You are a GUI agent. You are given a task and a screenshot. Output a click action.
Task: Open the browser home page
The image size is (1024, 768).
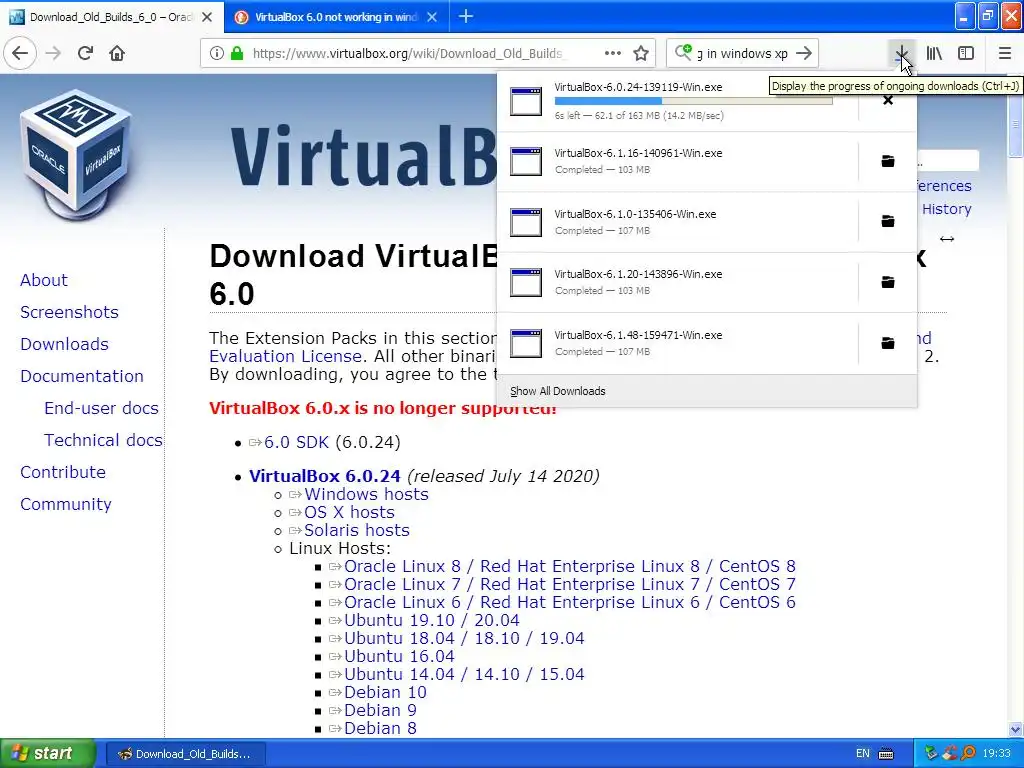tap(117, 53)
